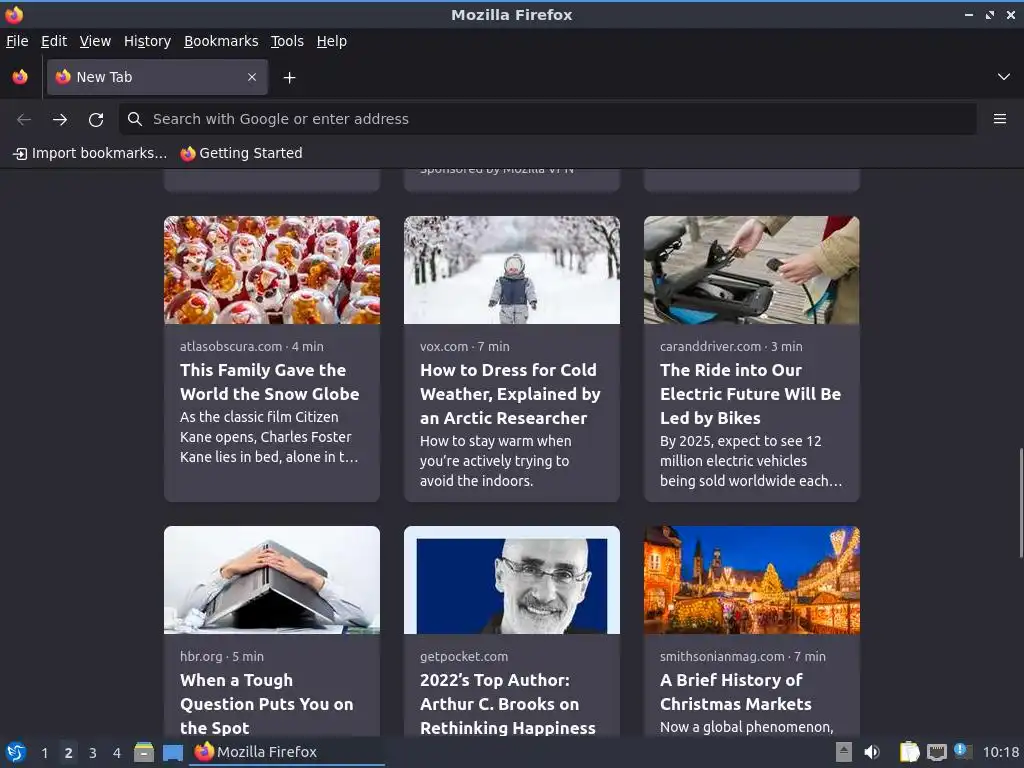
Task: Open Christmas market photo thumbnail
Action: tap(752, 580)
